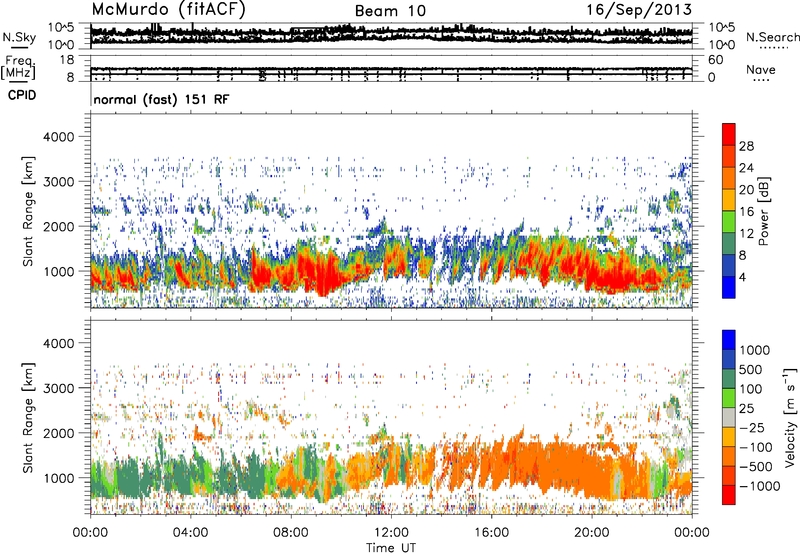
Task: Pick the light green power color bar segment near 16
Action: click(x=729, y=221)
